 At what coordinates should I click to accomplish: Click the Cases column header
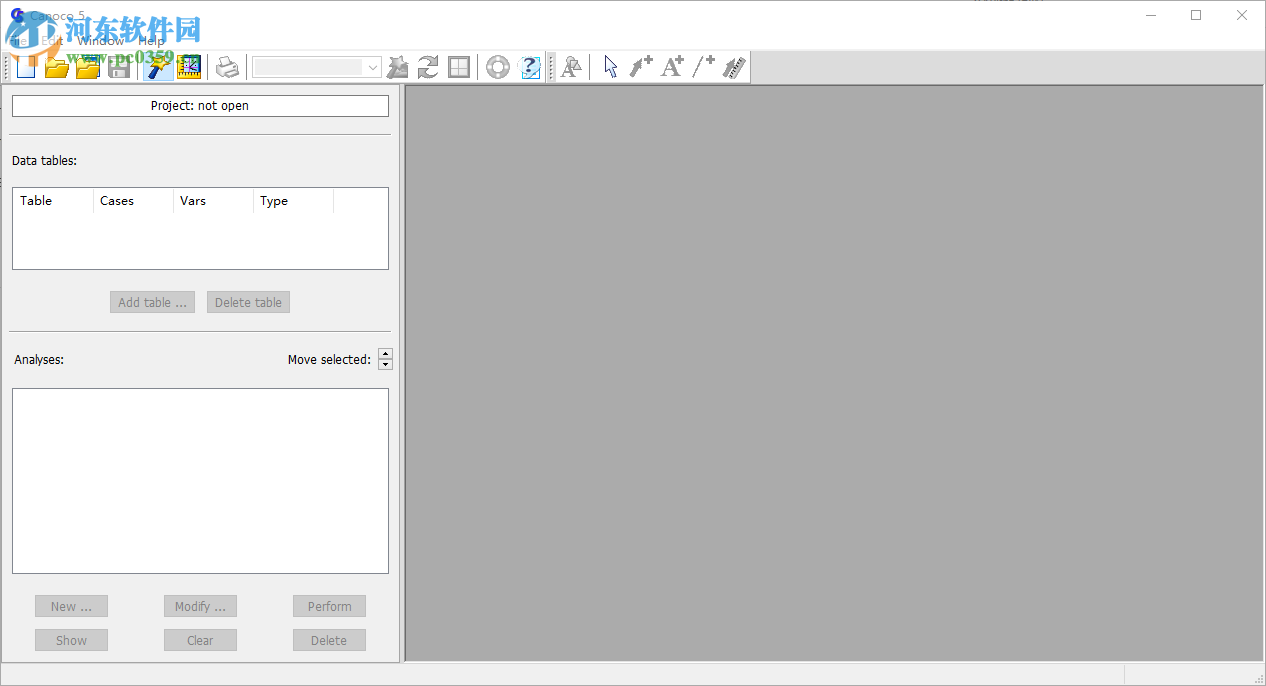coord(133,201)
